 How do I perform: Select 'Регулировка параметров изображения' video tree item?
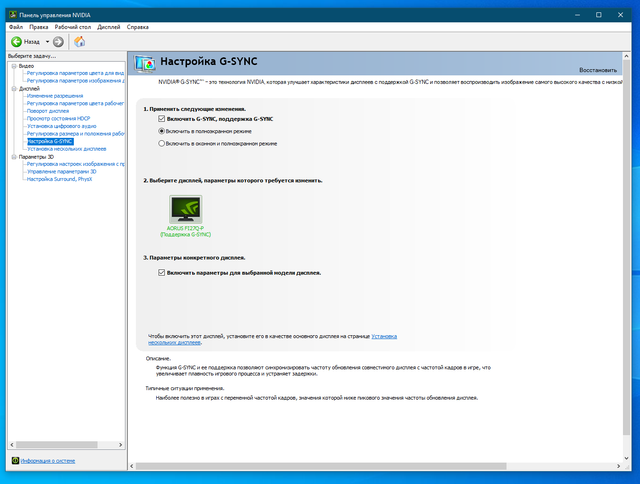[76, 81]
